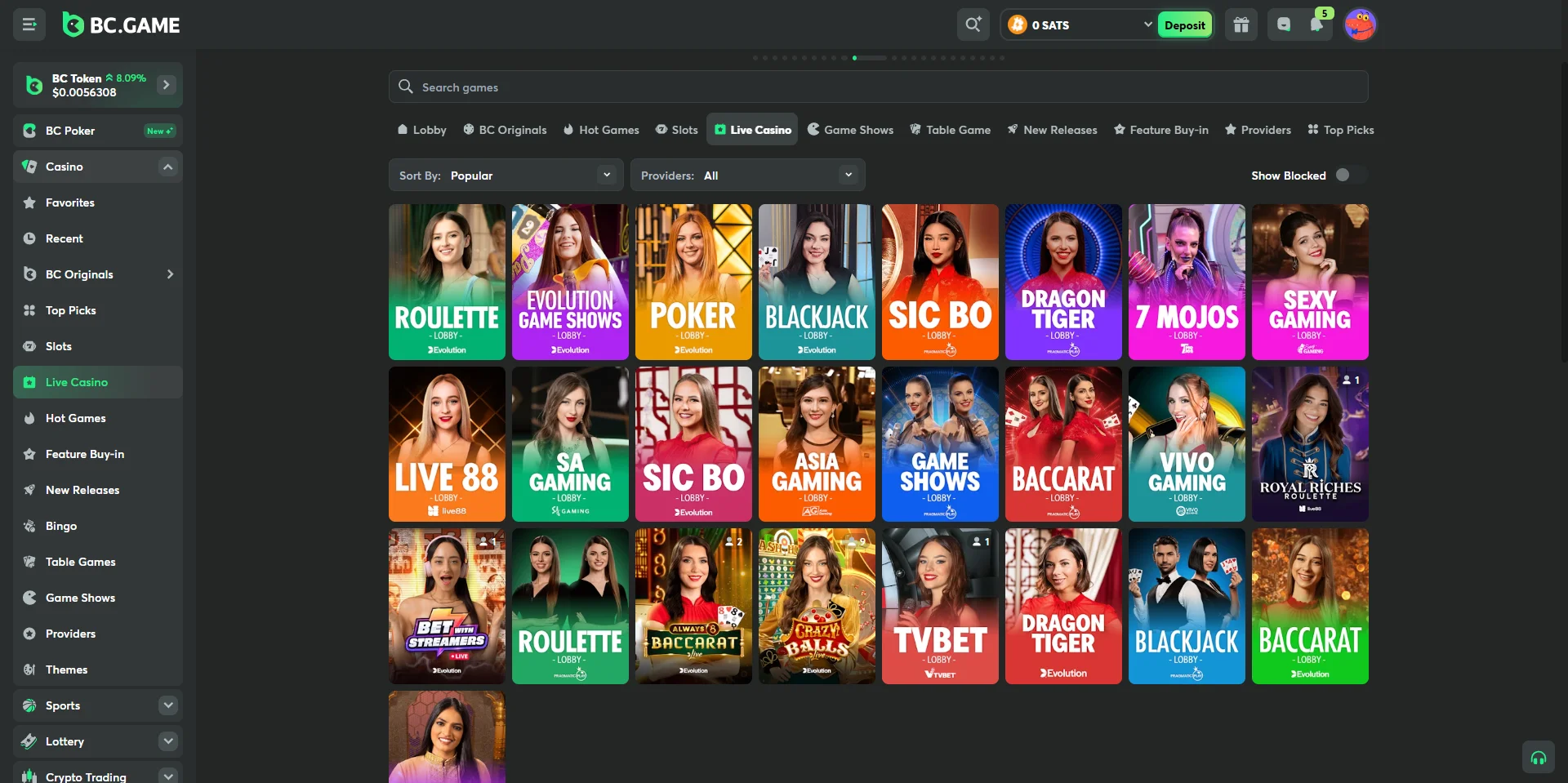The image size is (1568, 783).
Task: Open New Releases in the sidebar
Action: coord(98,490)
